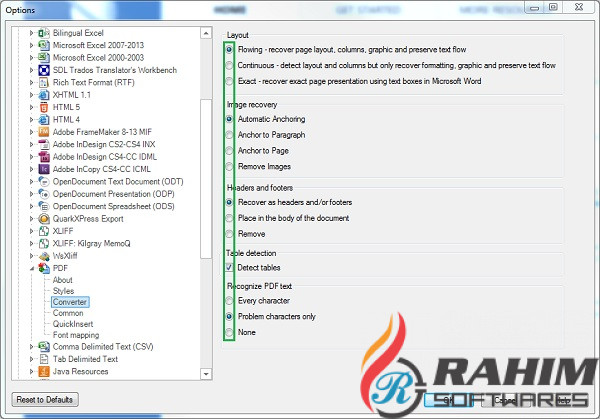Open the Font mapping page under PDF
Screen dimensions: 600x419
[76, 335]
